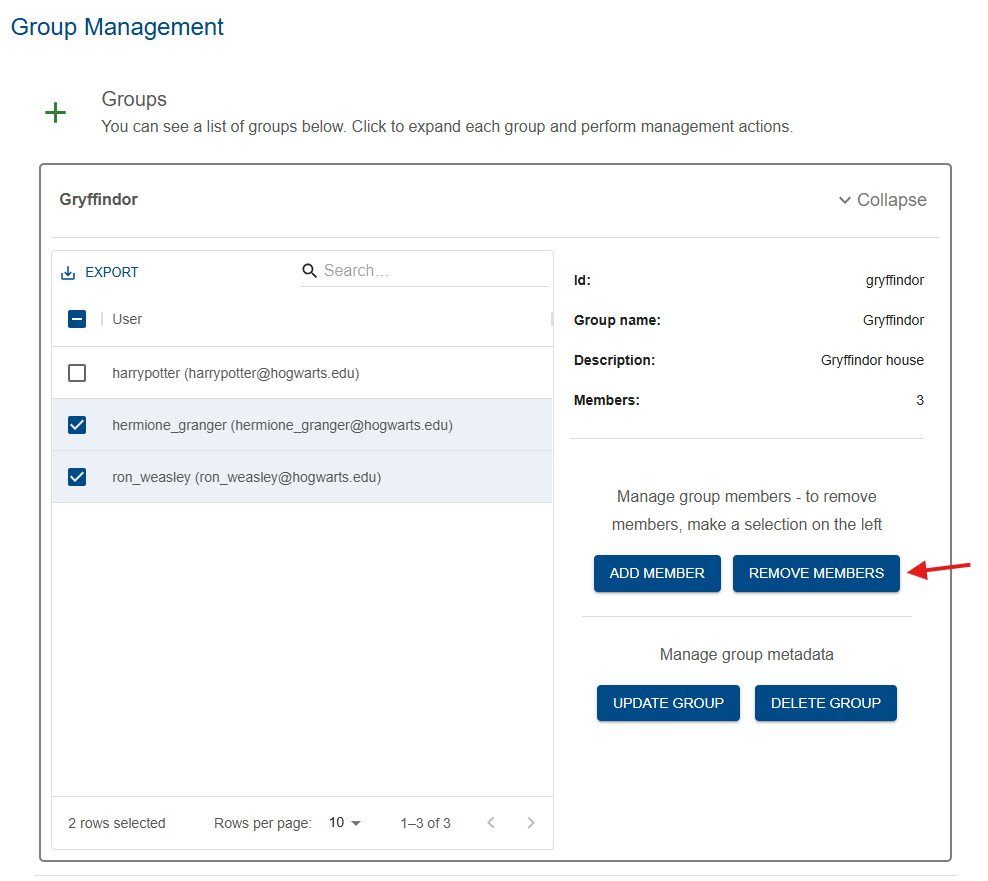Viewport: 988px width, 881px height.
Task: Click the Id value 'gryffindor'
Action: click(894, 280)
